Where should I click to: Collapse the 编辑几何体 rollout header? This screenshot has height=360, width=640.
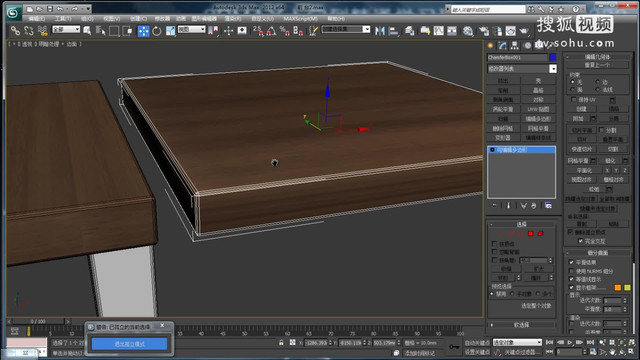pyautogui.click(x=597, y=57)
